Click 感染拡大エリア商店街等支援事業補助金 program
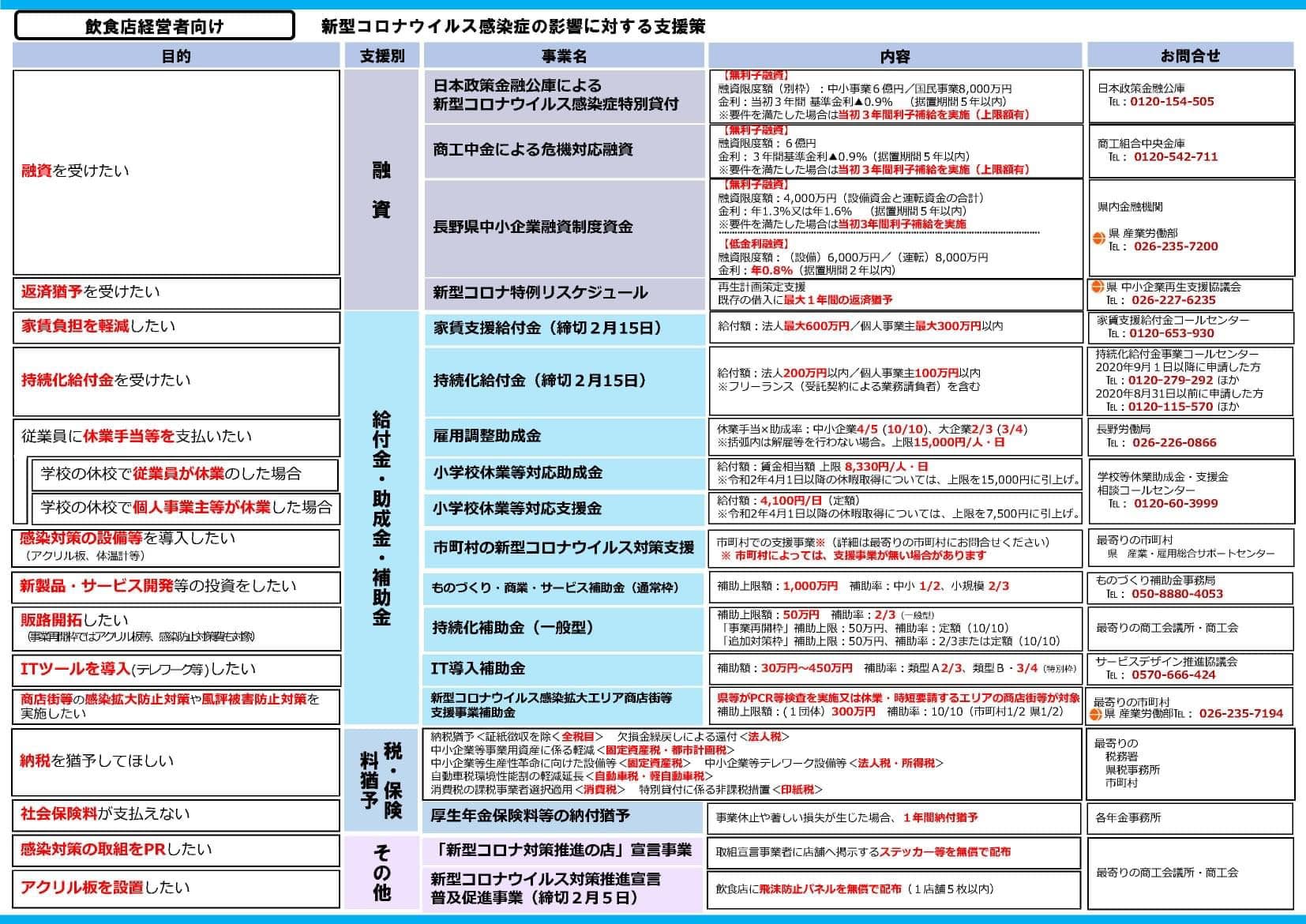The height and width of the screenshot is (924, 1306). click(564, 705)
